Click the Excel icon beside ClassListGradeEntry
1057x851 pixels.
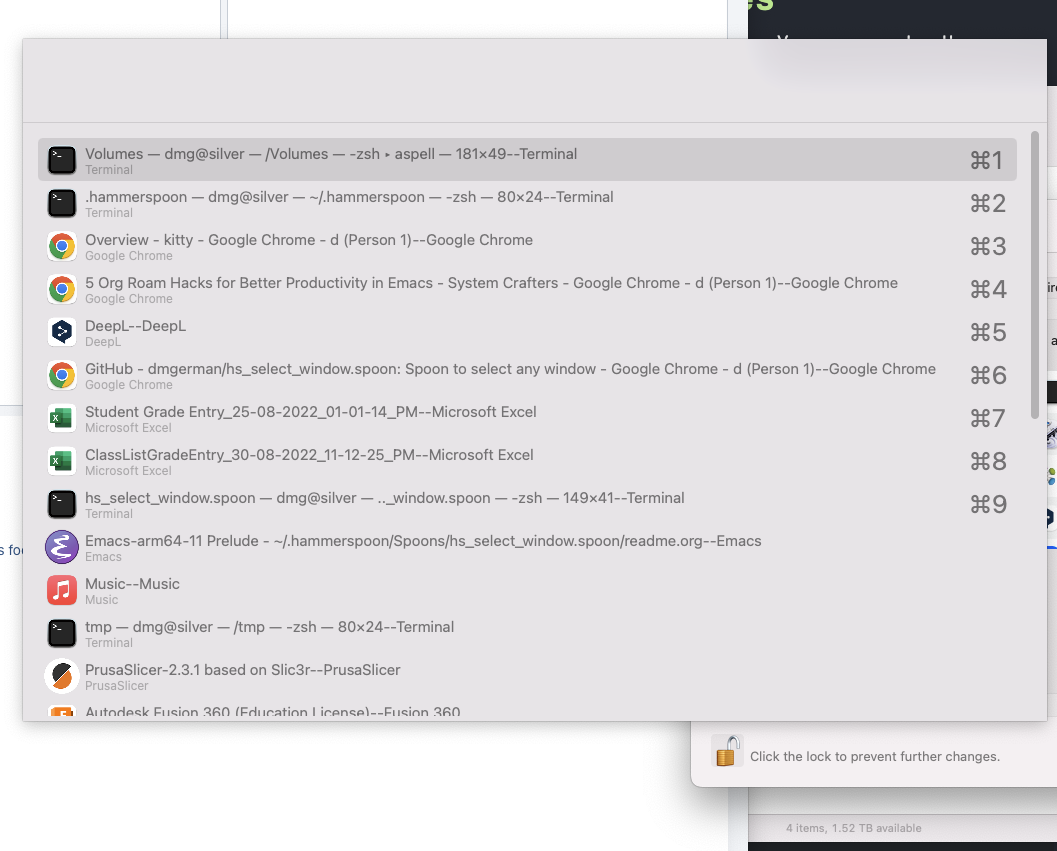[61, 462]
